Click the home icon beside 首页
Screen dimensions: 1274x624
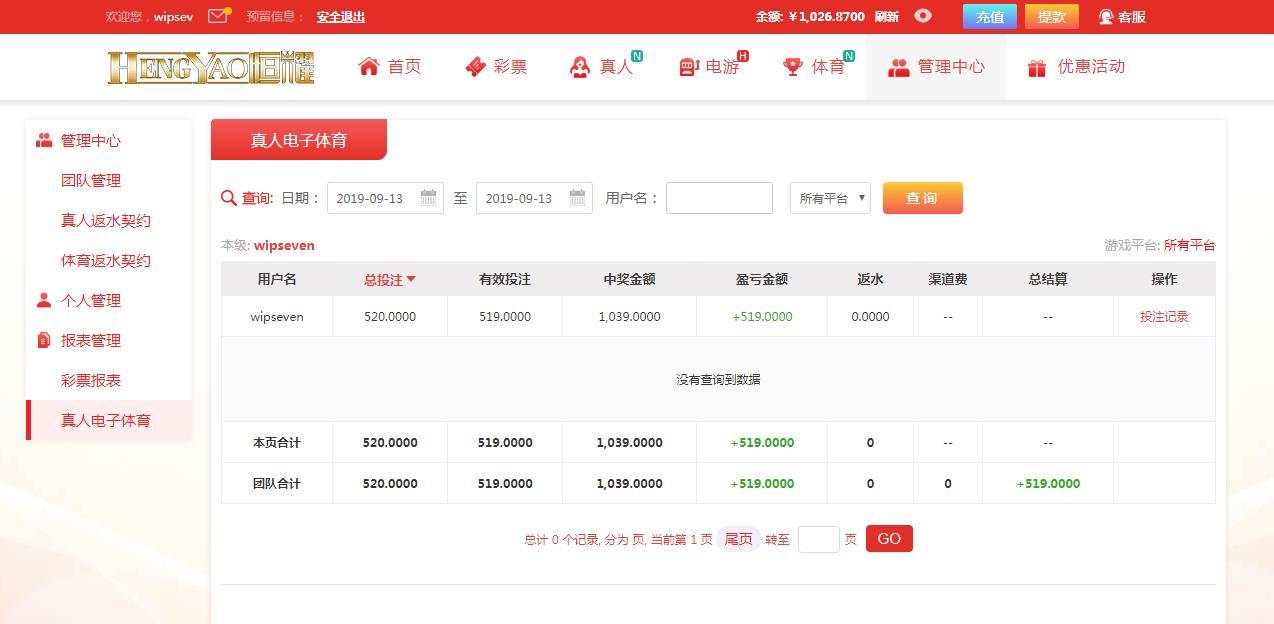click(369, 67)
